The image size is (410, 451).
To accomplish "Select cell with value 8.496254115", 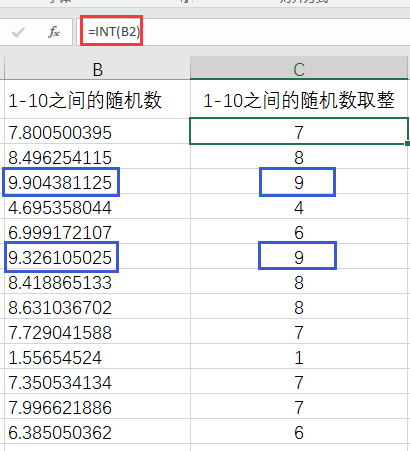I will pos(97,157).
